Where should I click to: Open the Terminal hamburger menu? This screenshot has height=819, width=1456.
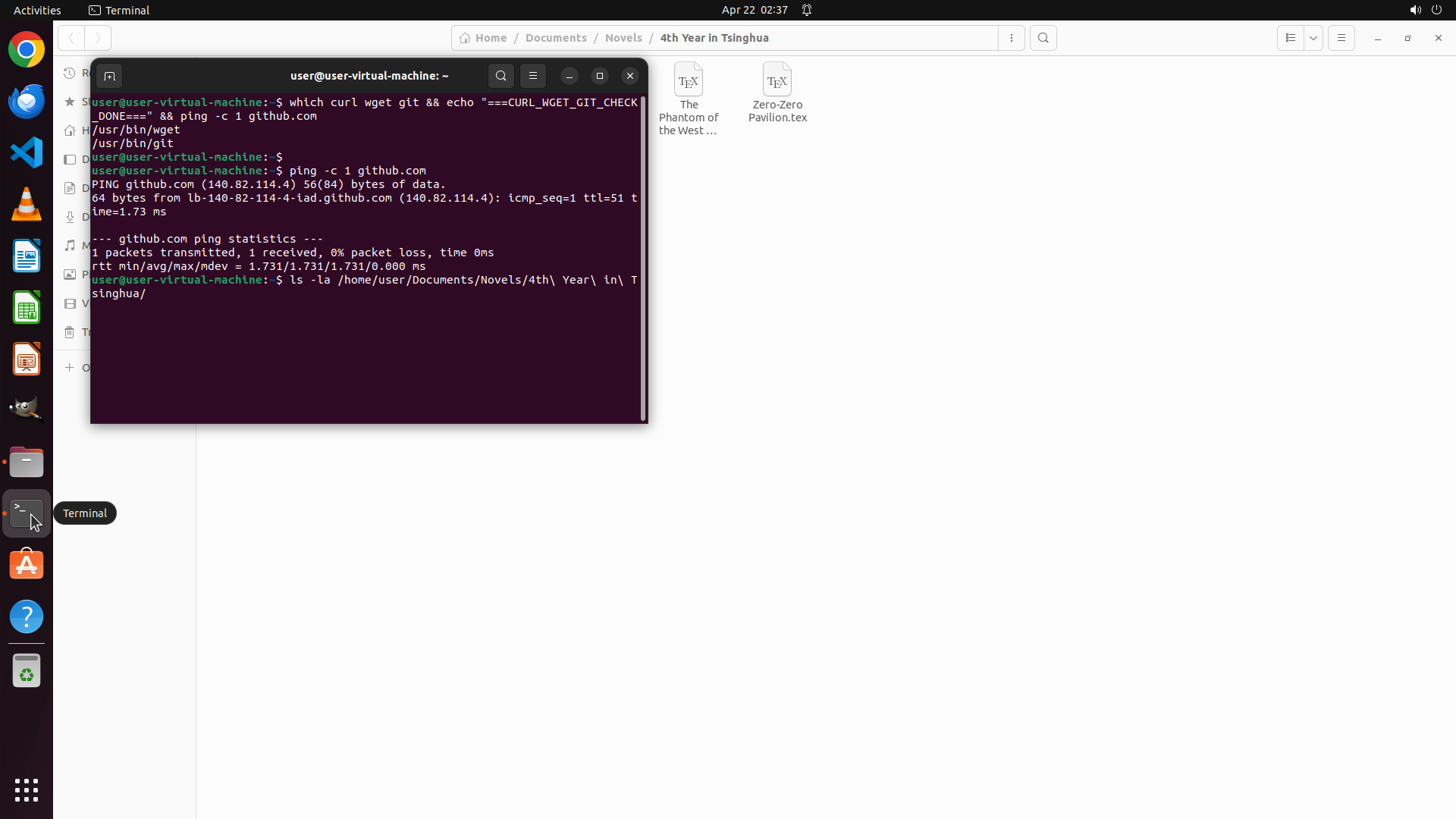click(x=533, y=76)
